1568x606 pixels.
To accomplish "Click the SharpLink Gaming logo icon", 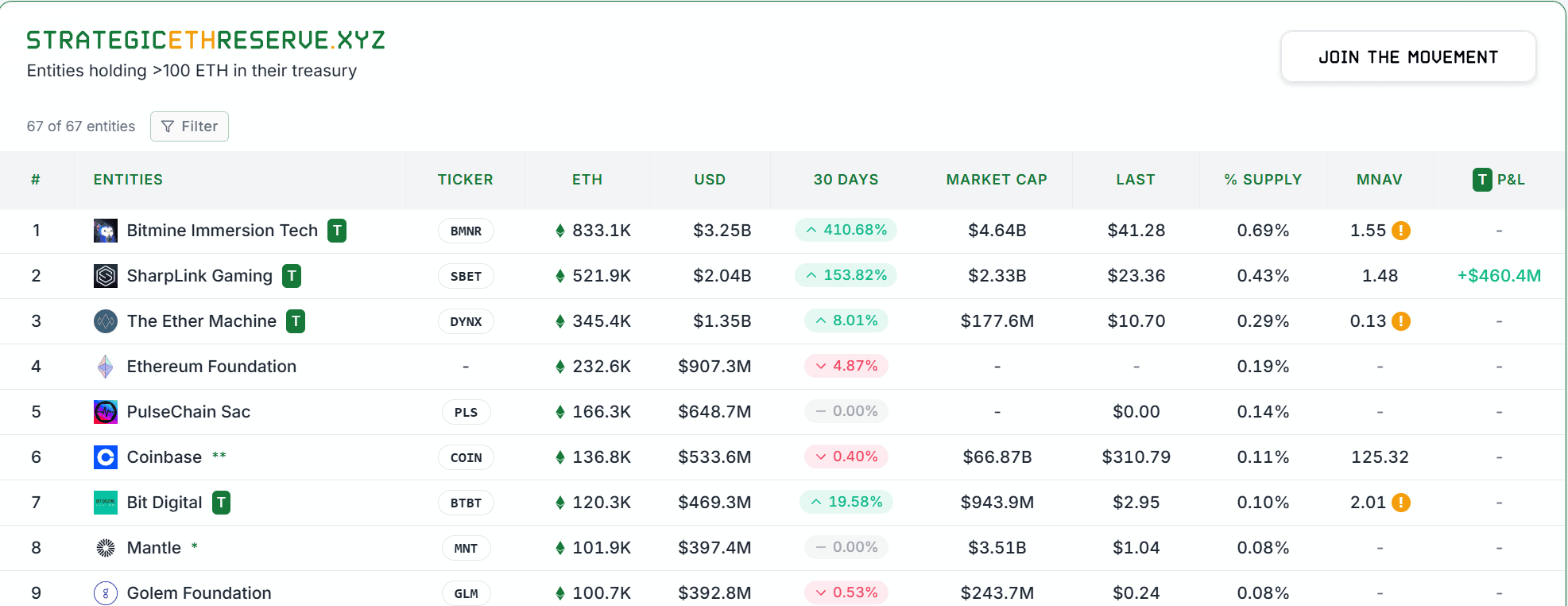I will pyautogui.click(x=106, y=276).
